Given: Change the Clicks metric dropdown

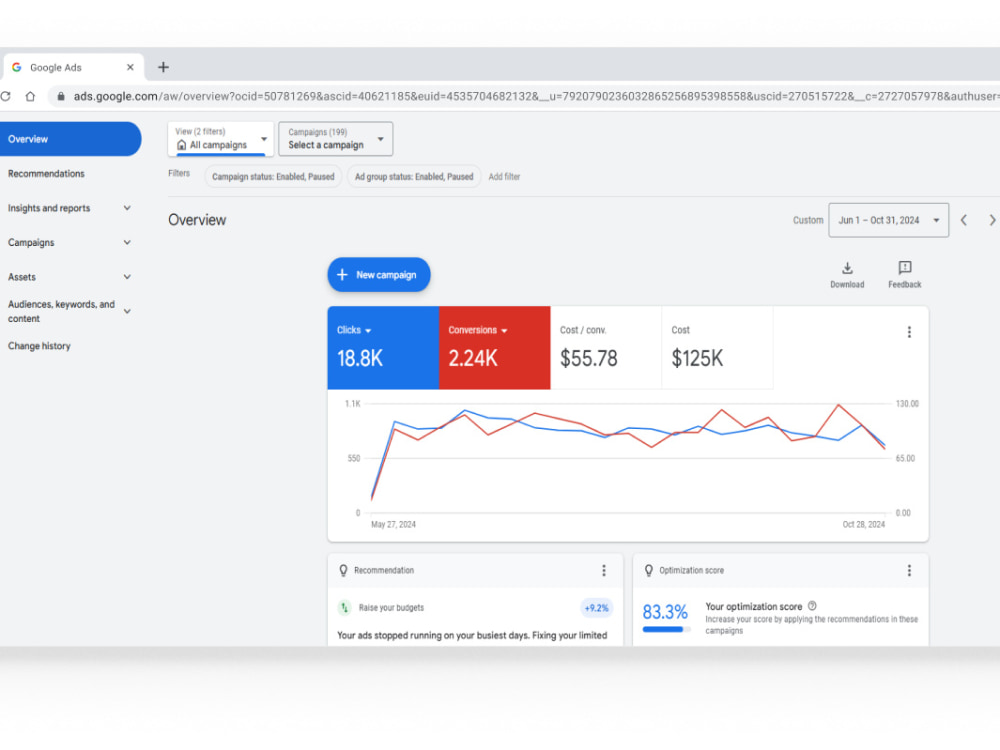Looking at the screenshot, I should (354, 330).
